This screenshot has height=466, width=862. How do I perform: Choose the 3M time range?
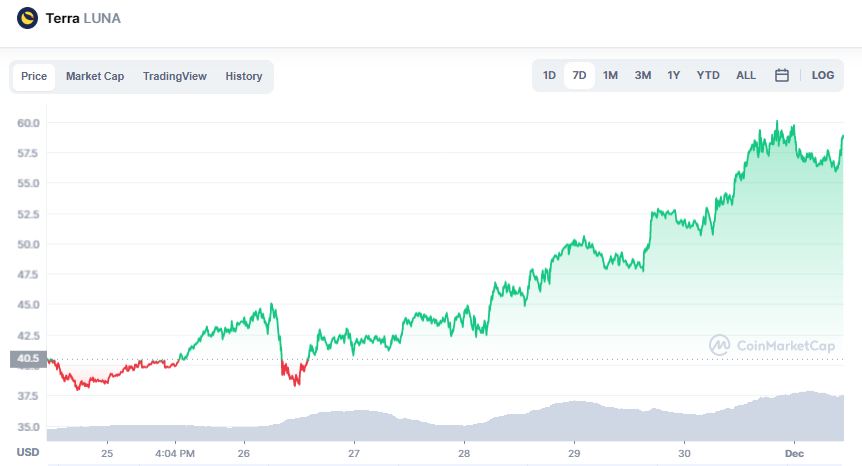pos(643,75)
